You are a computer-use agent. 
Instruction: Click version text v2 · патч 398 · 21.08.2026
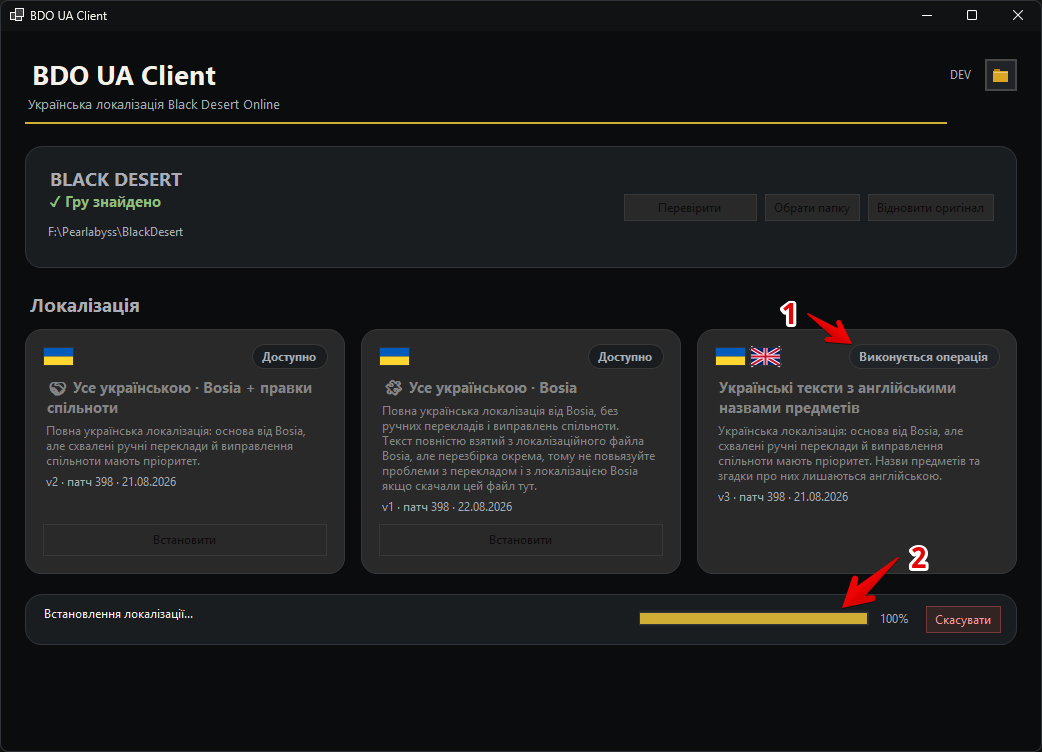coord(111,482)
